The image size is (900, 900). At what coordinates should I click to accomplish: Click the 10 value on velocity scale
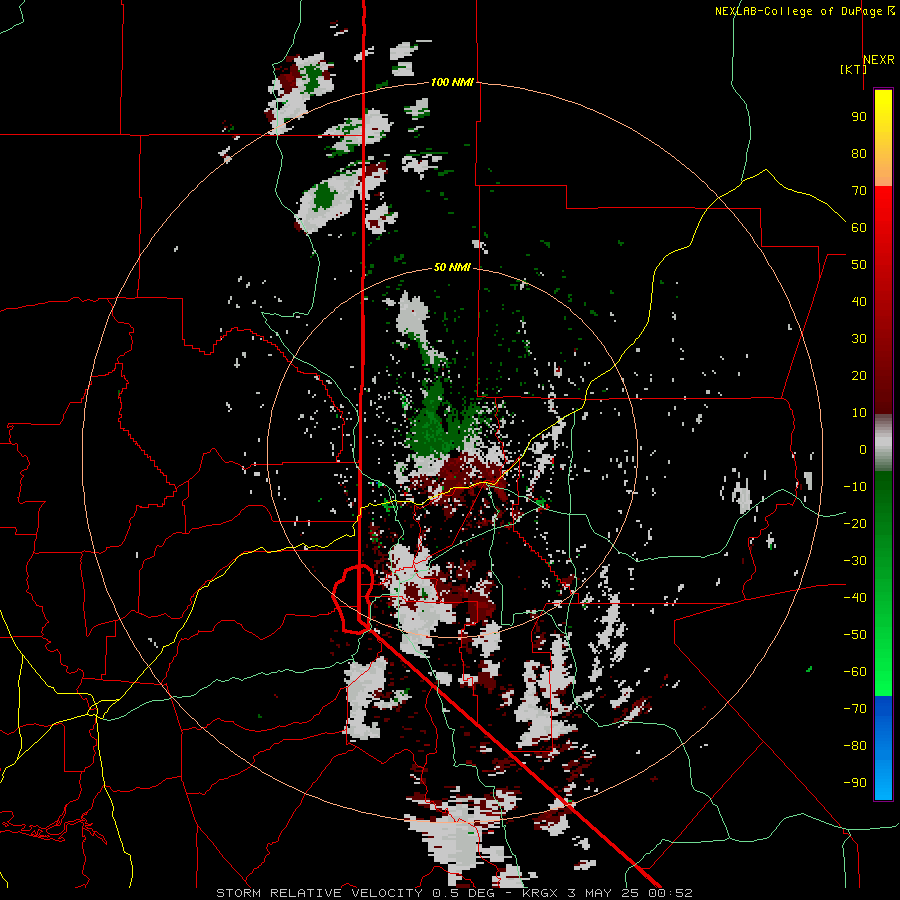point(859,413)
